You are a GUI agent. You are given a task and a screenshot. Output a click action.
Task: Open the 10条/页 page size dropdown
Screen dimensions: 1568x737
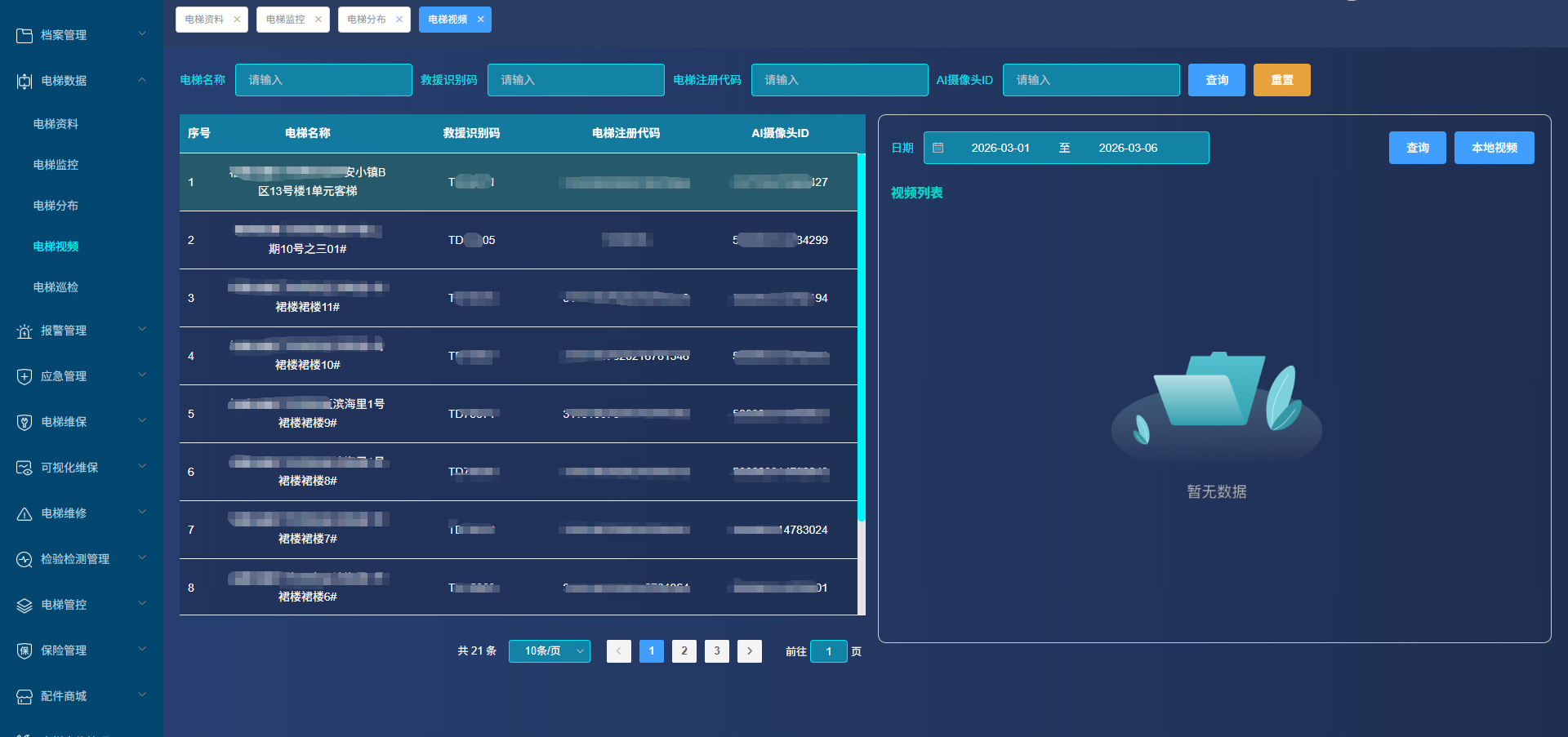click(x=549, y=650)
